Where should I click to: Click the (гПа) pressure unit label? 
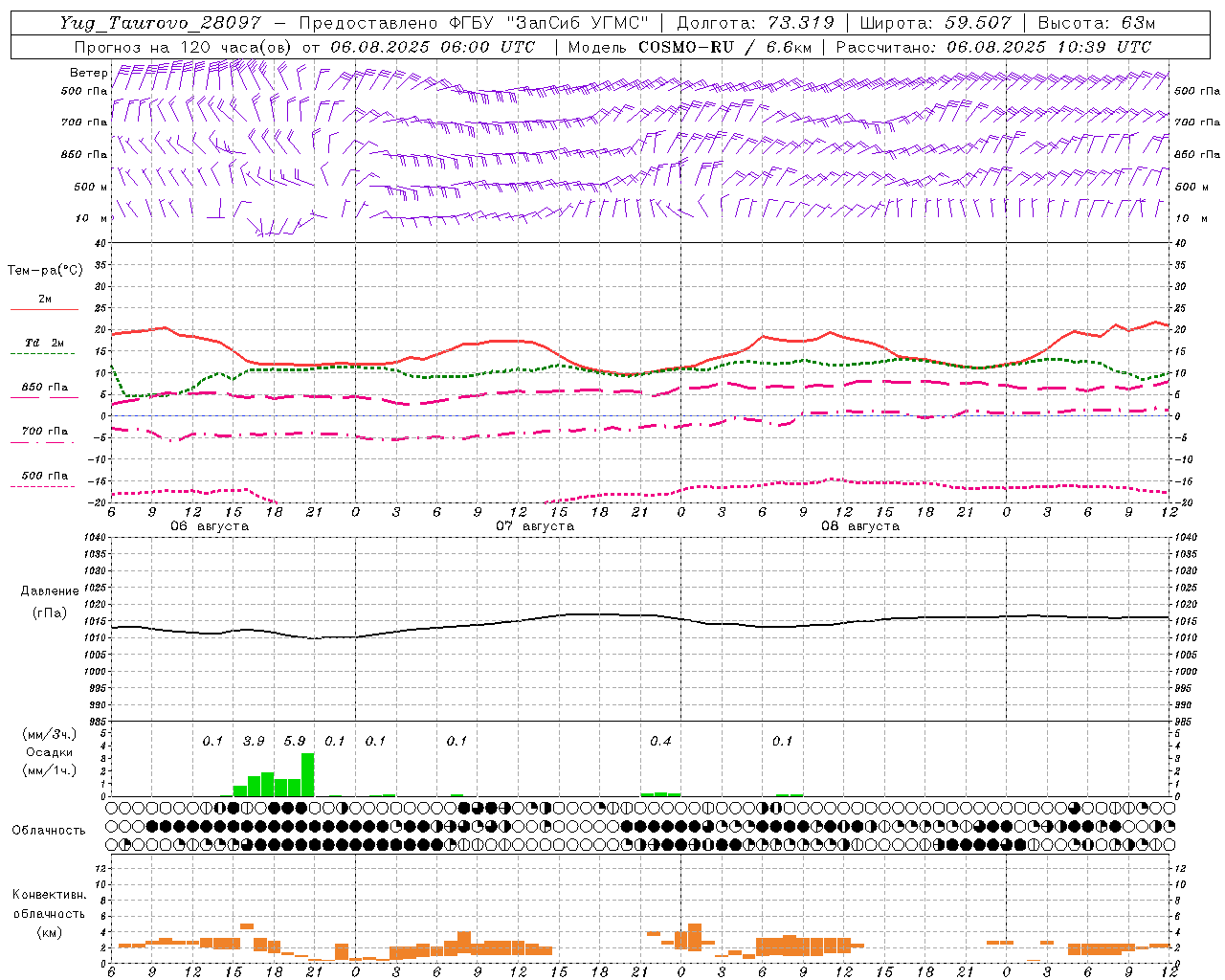[x=50, y=612]
